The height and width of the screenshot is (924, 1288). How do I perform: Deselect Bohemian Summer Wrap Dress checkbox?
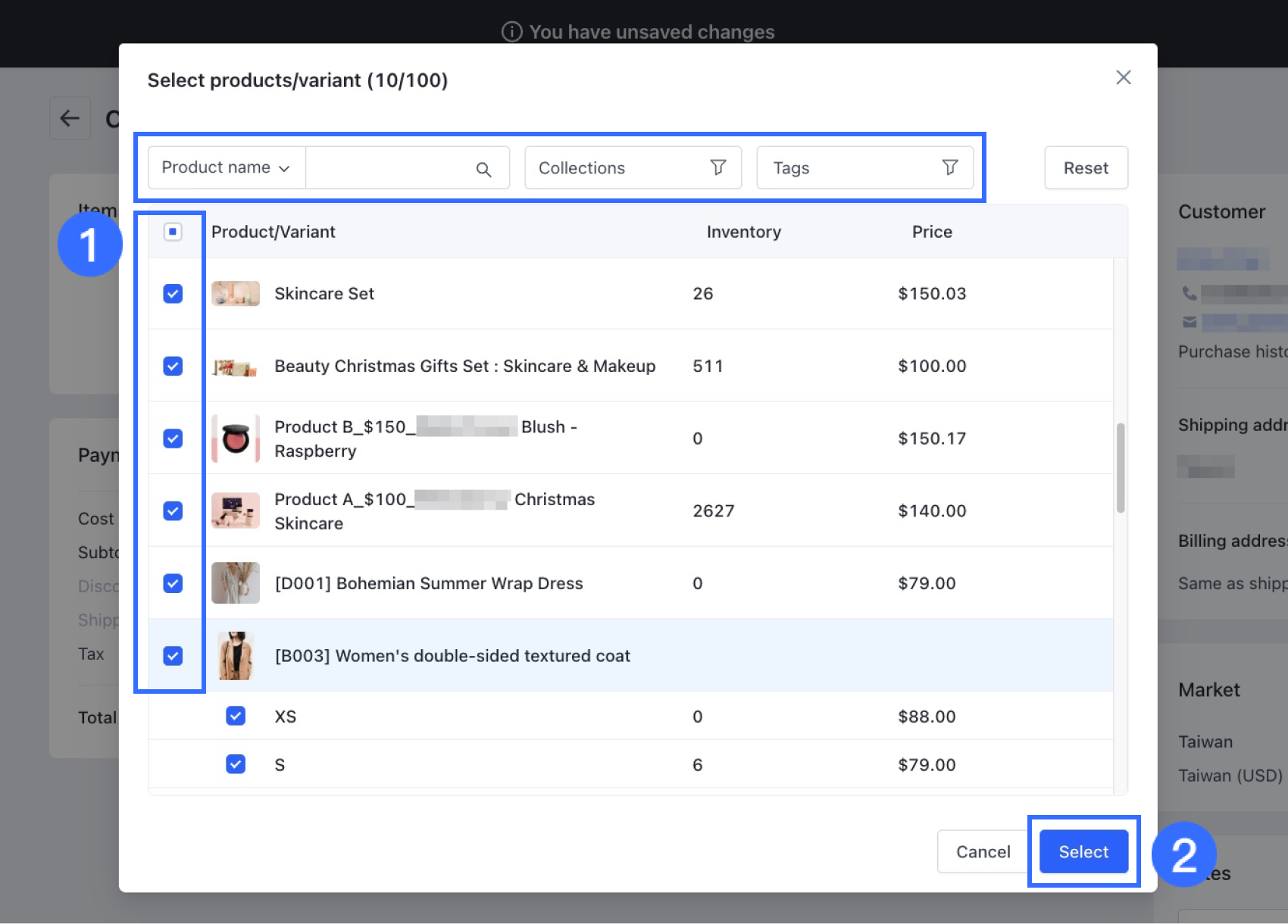(x=173, y=583)
